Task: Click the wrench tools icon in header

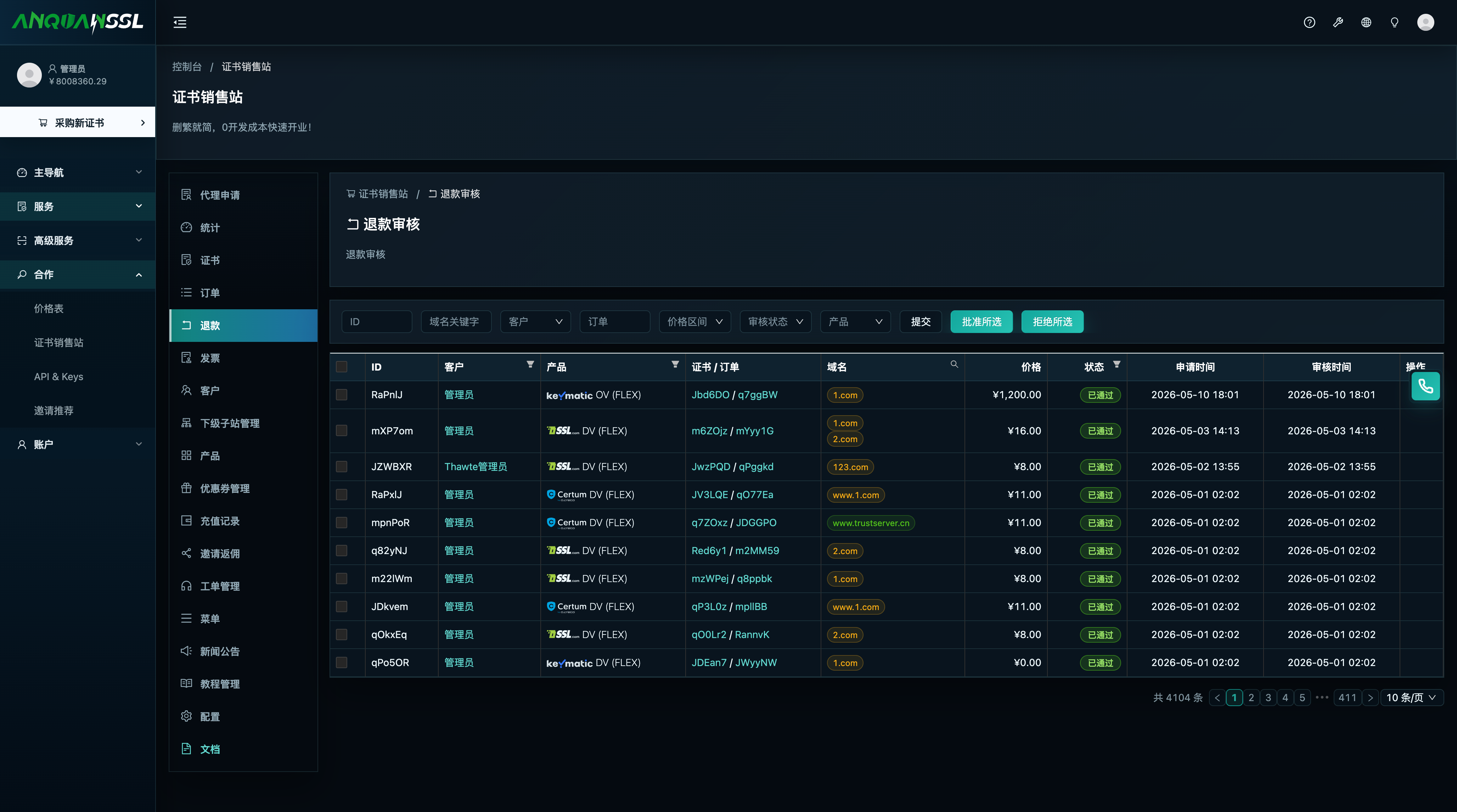Action: click(1338, 23)
